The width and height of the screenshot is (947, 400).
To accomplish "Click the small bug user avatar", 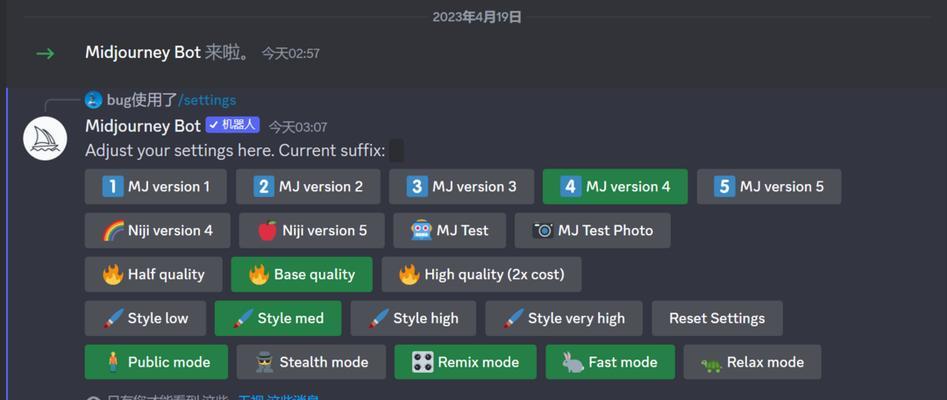I will coord(94,100).
